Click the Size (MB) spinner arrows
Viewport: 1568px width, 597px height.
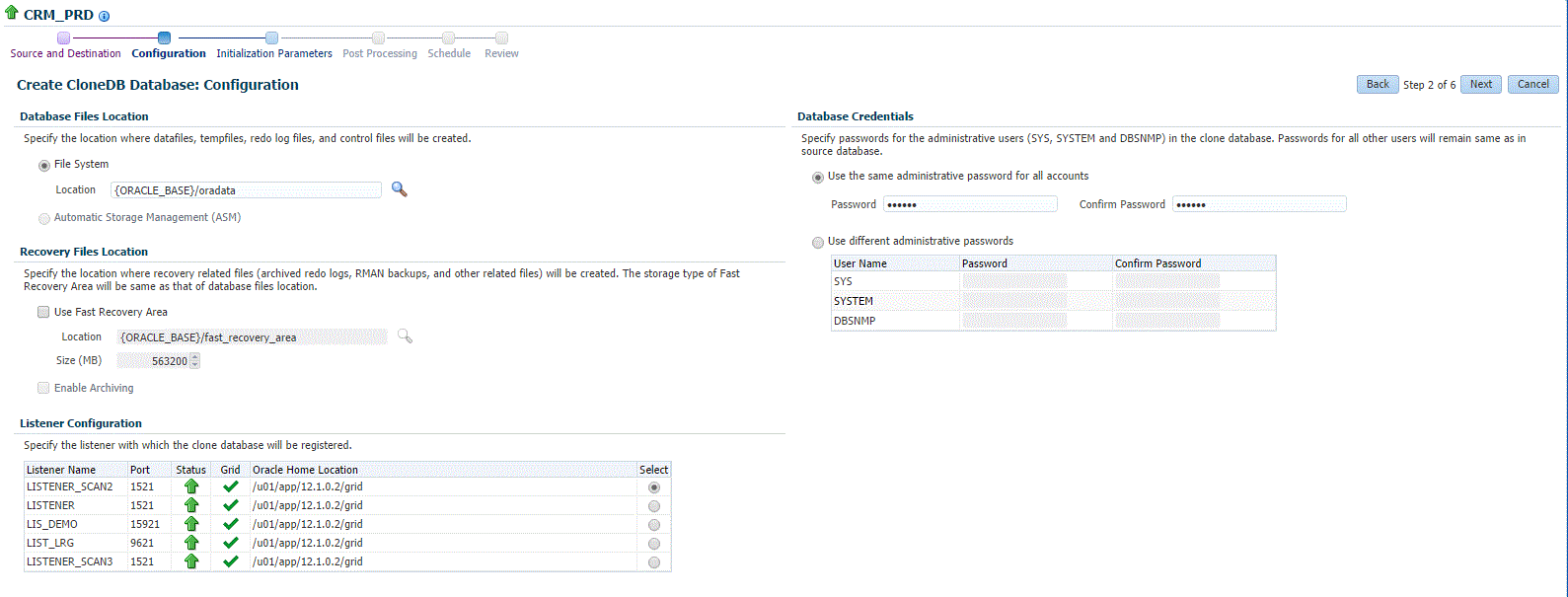(194, 361)
